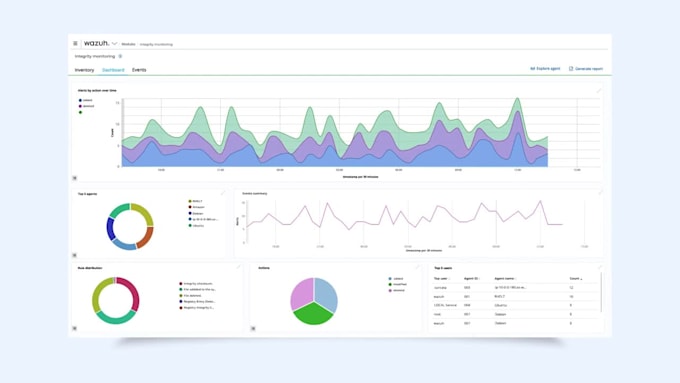Screen dimensions: 680x383
Task: Select RHEL7 in the Top 5 agents legend
Action: [195, 201]
